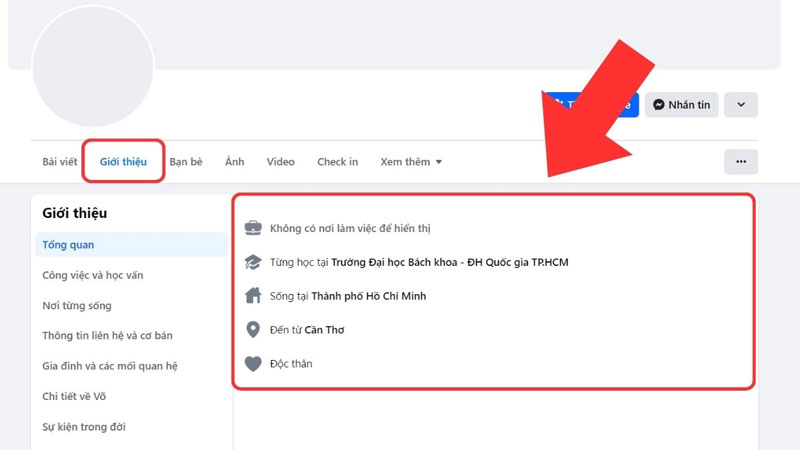The image size is (800, 450).
Task: Expand the chevron dropdown beside Nhắn tin
Action: [741, 105]
